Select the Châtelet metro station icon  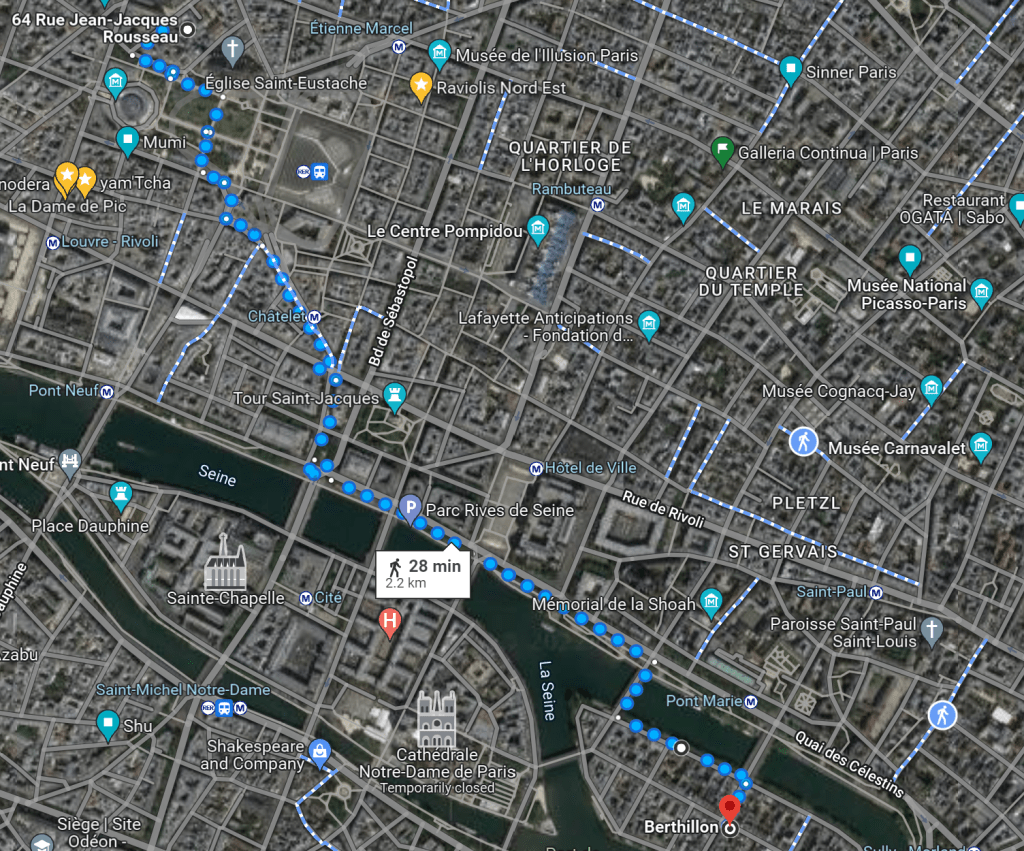[314, 317]
